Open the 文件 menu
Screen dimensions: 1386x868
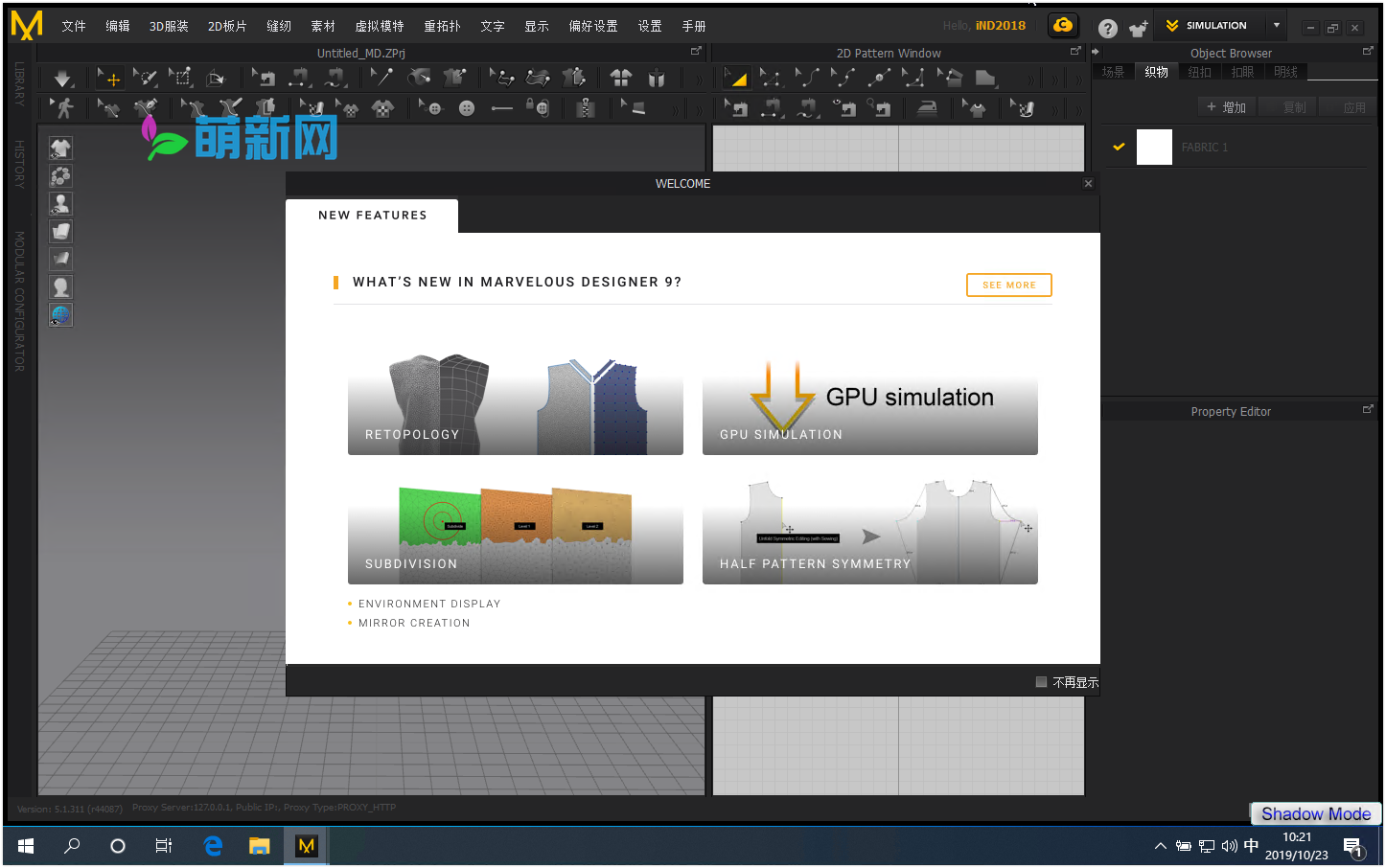click(74, 26)
